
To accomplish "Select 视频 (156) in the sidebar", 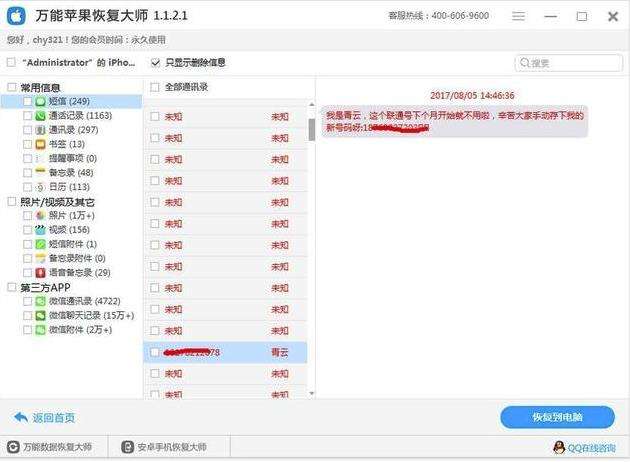I will pos(69,230).
